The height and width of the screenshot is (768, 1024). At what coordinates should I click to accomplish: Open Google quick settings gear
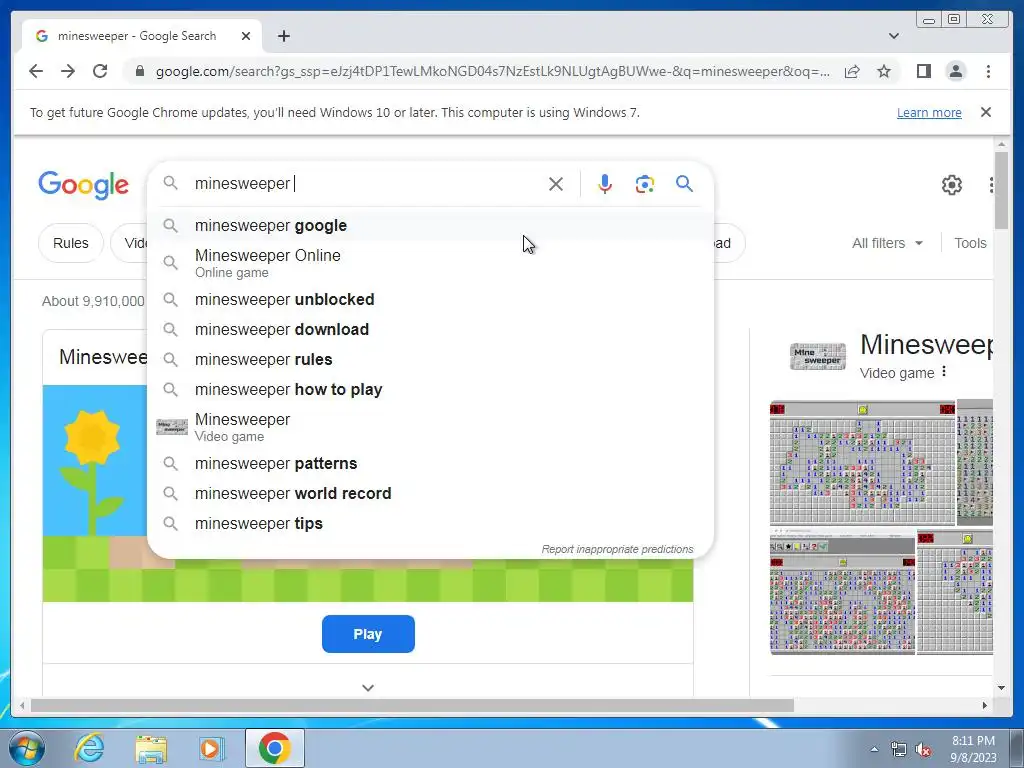tap(952, 185)
